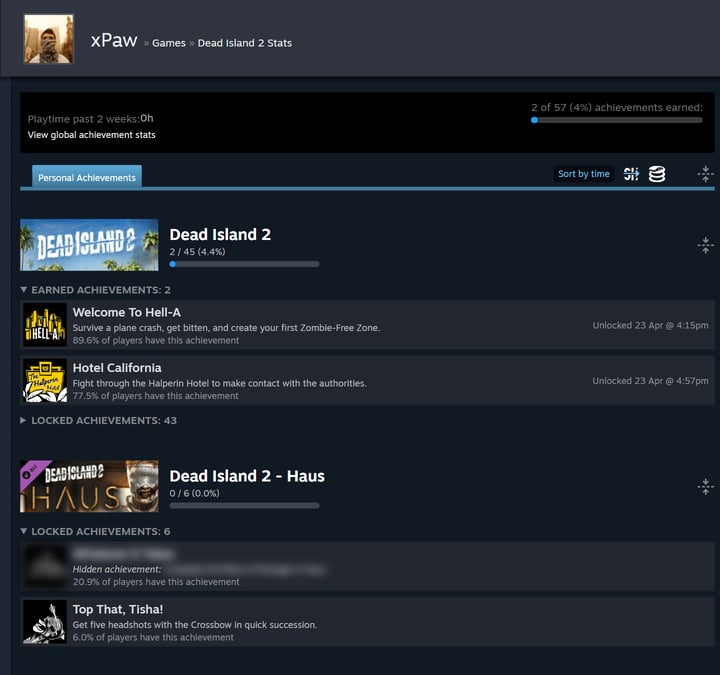Open the SteamDB database icon
The width and height of the screenshot is (720, 675).
coord(657,174)
